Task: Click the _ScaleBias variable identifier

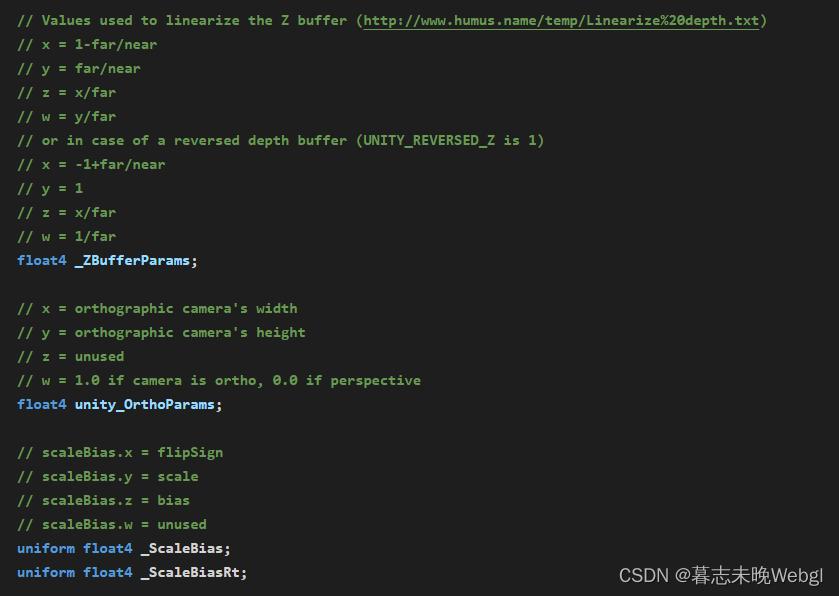Action: 181,548
